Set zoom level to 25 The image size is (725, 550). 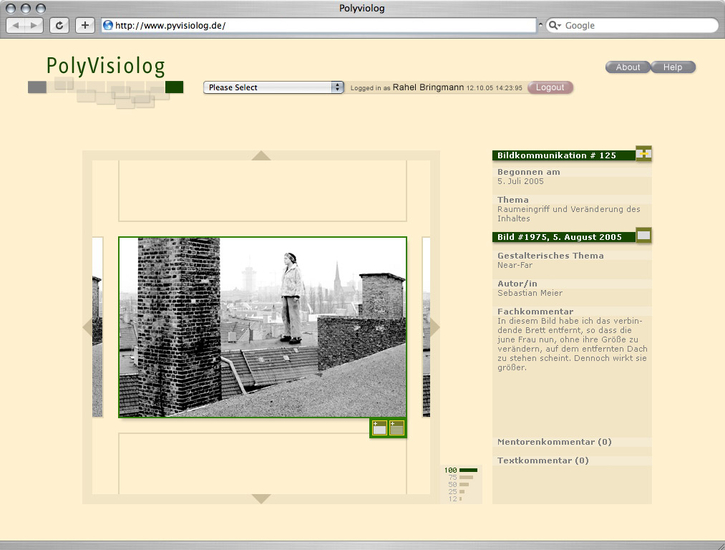pyautogui.click(x=456, y=492)
